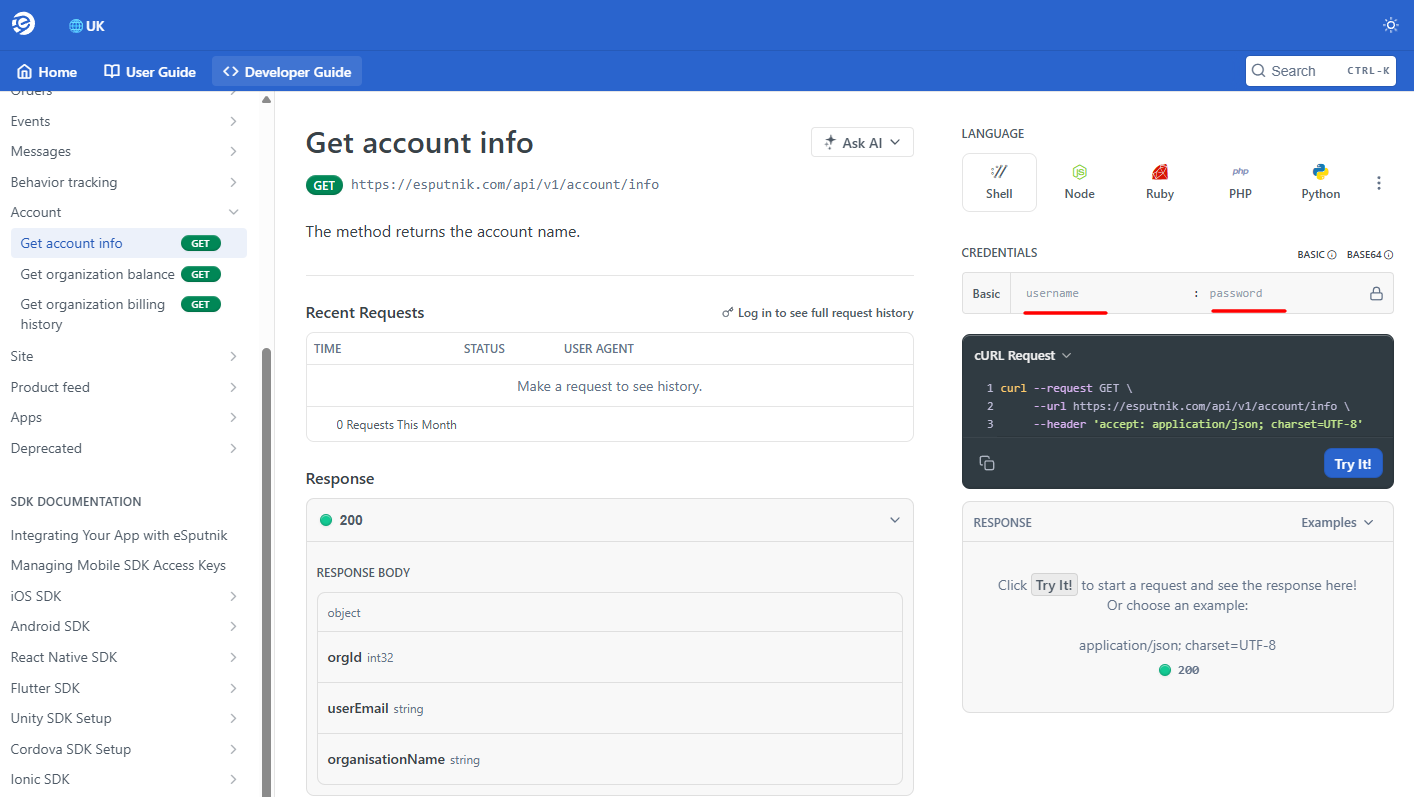This screenshot has height=797, width=1414.
Task: Select the Ruby language icon
Action: coord(1160,182)
